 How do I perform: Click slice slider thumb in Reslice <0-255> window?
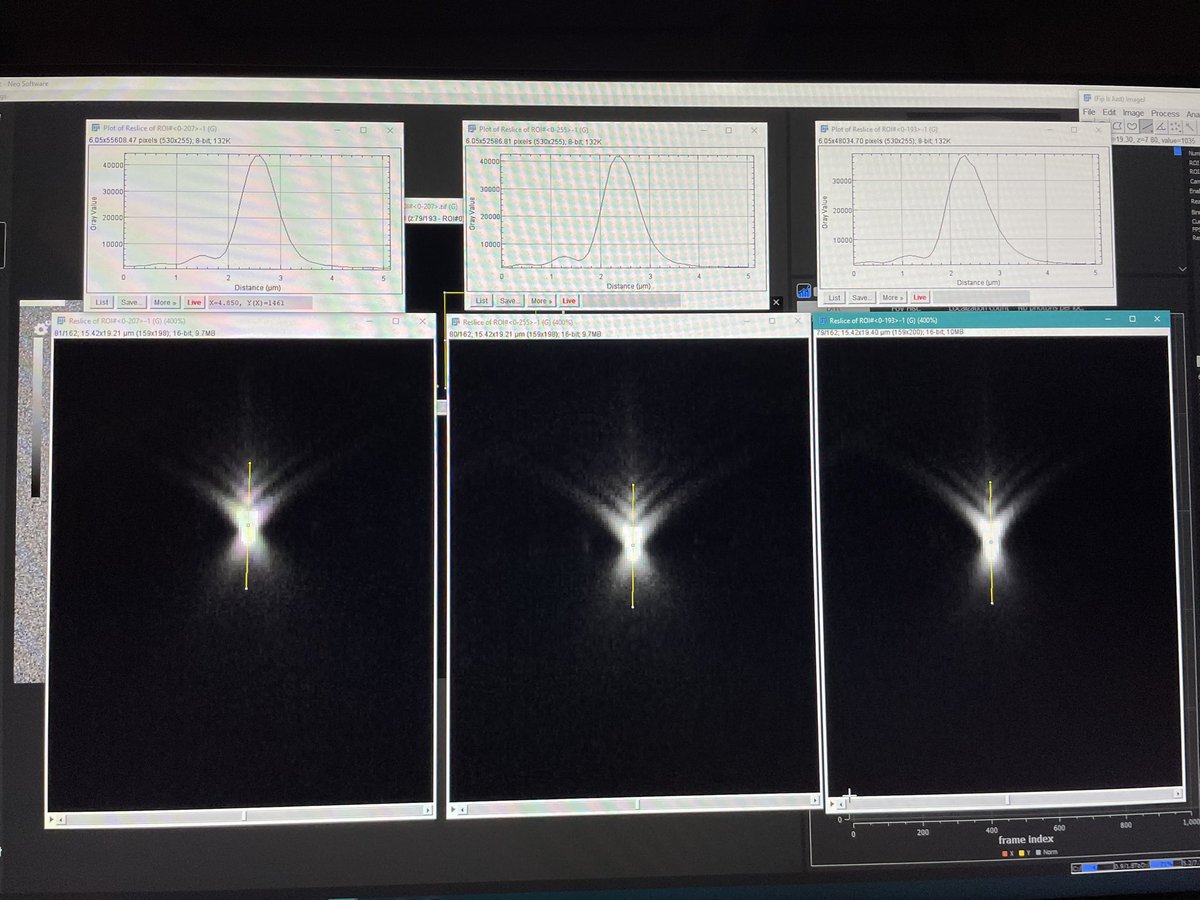[638, 804]
